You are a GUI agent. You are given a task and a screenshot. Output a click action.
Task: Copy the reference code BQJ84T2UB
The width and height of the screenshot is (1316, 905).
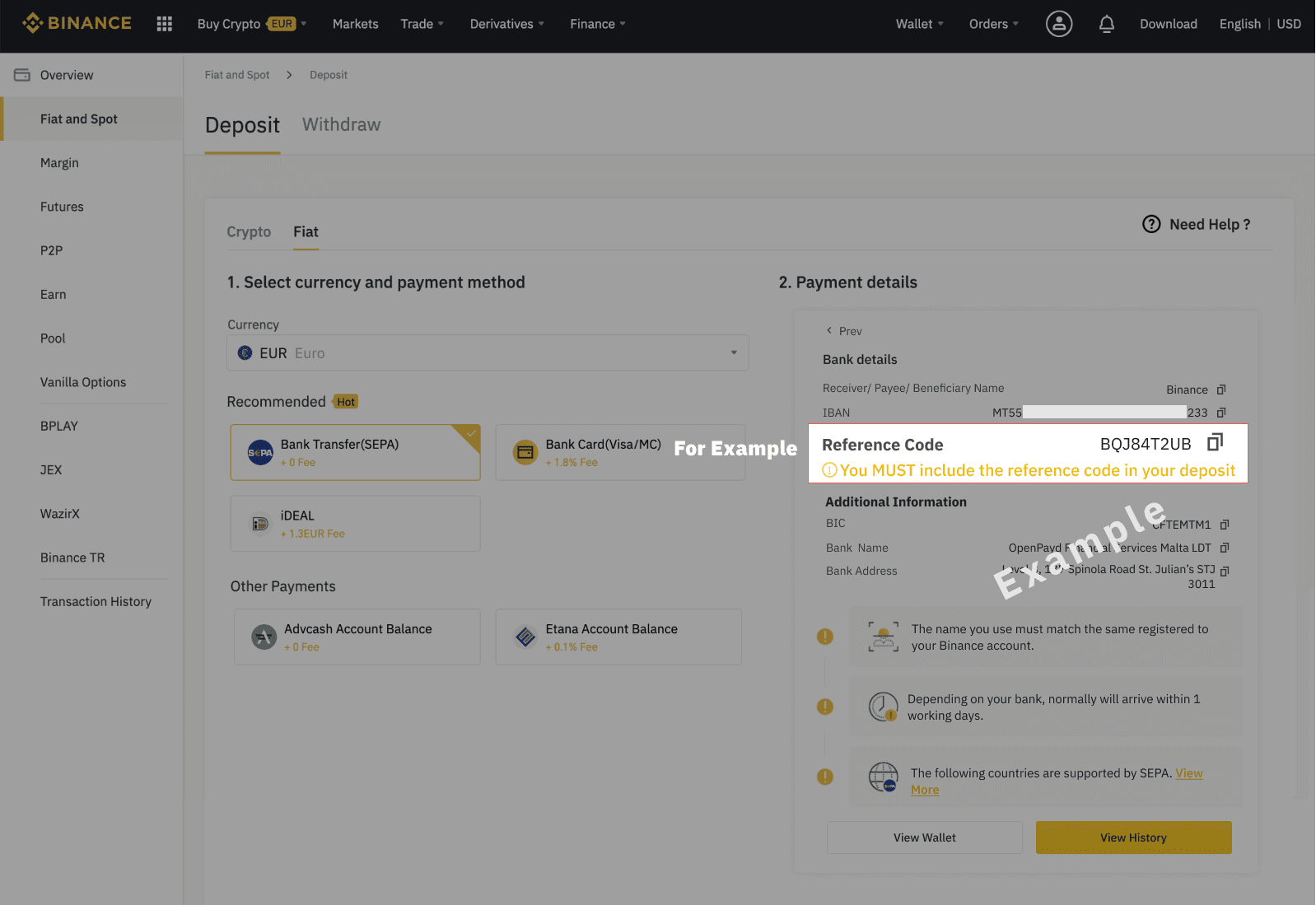1216,443
